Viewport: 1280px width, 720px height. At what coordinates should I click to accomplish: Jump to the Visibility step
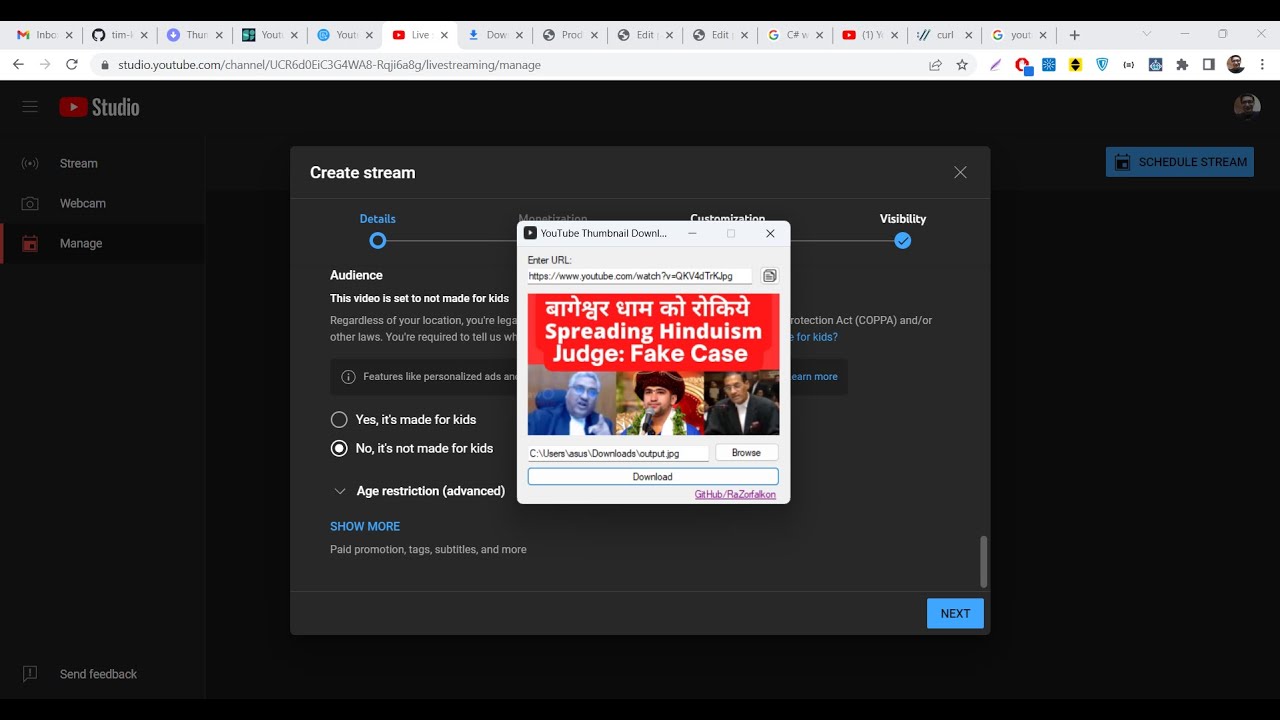(902, 240)
